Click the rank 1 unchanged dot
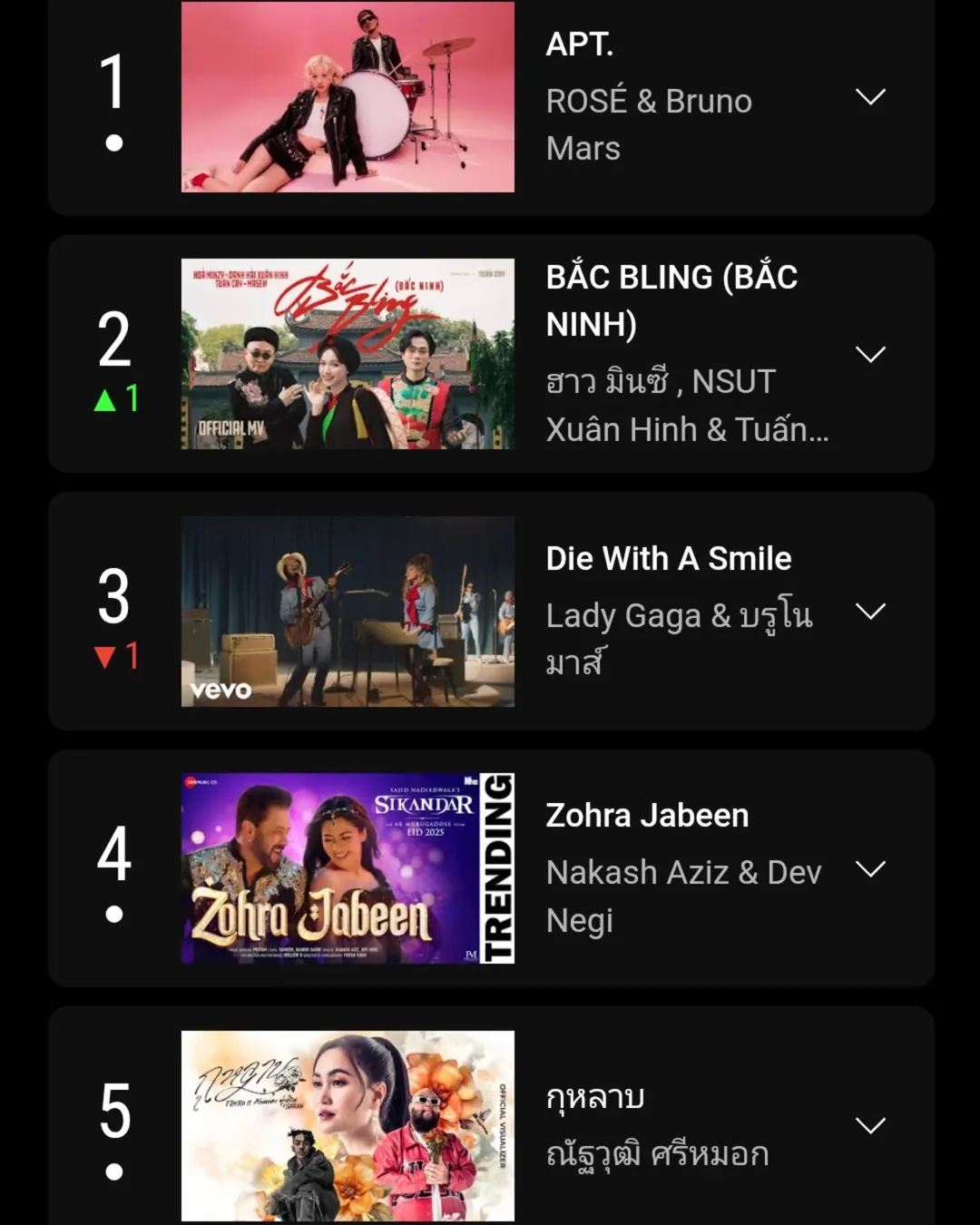The width and height of the screenshot is (980, 1225). [x=113, y=142]
